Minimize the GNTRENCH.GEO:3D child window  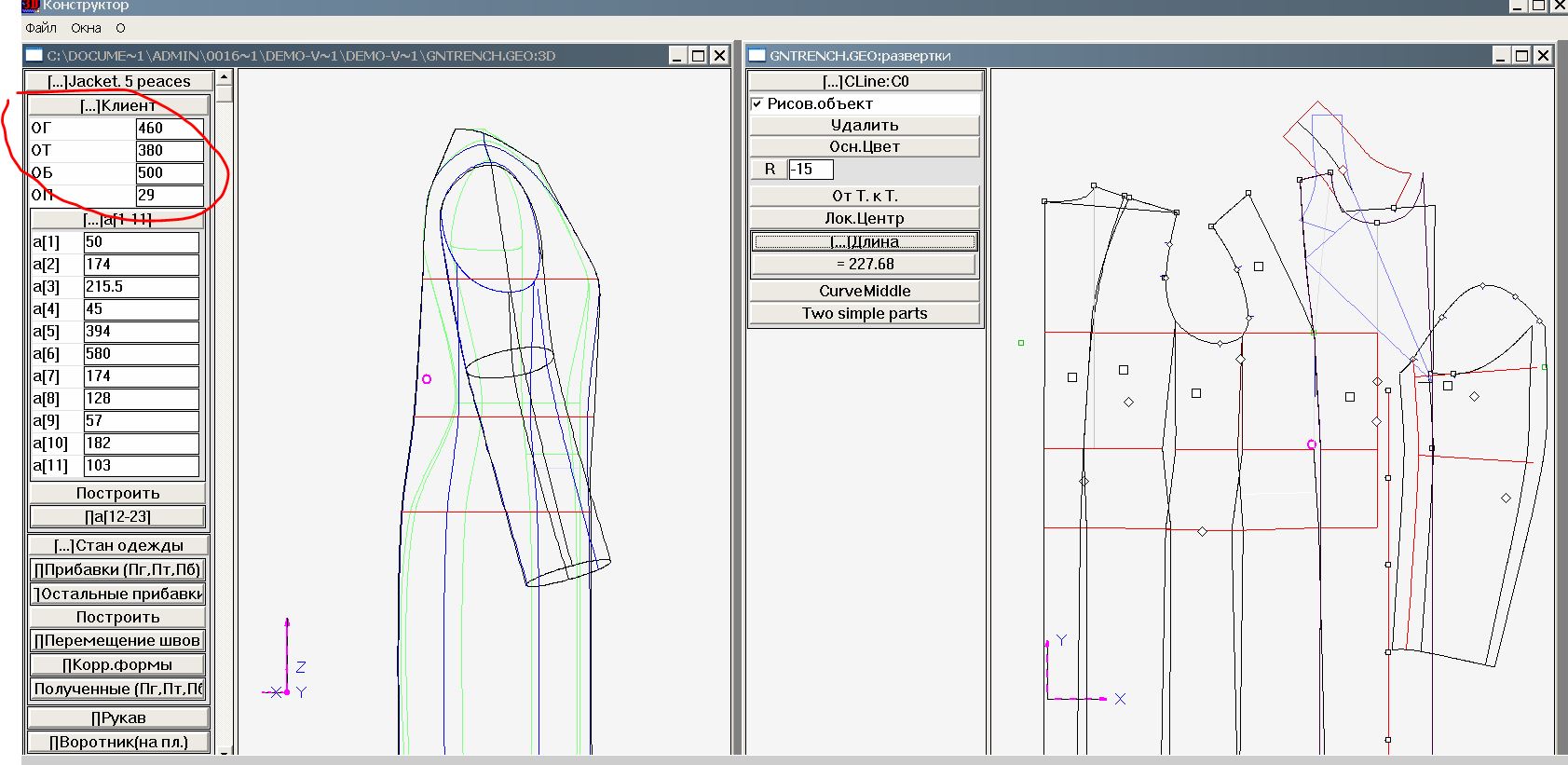pyautogui.click(x=677, y=56)
